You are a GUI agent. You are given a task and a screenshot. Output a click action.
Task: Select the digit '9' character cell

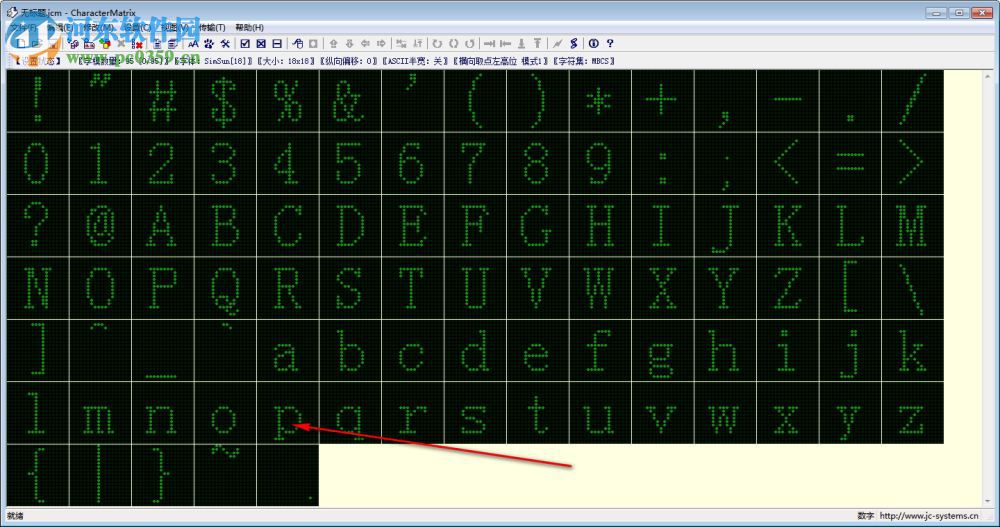click(x=600, y=163)
